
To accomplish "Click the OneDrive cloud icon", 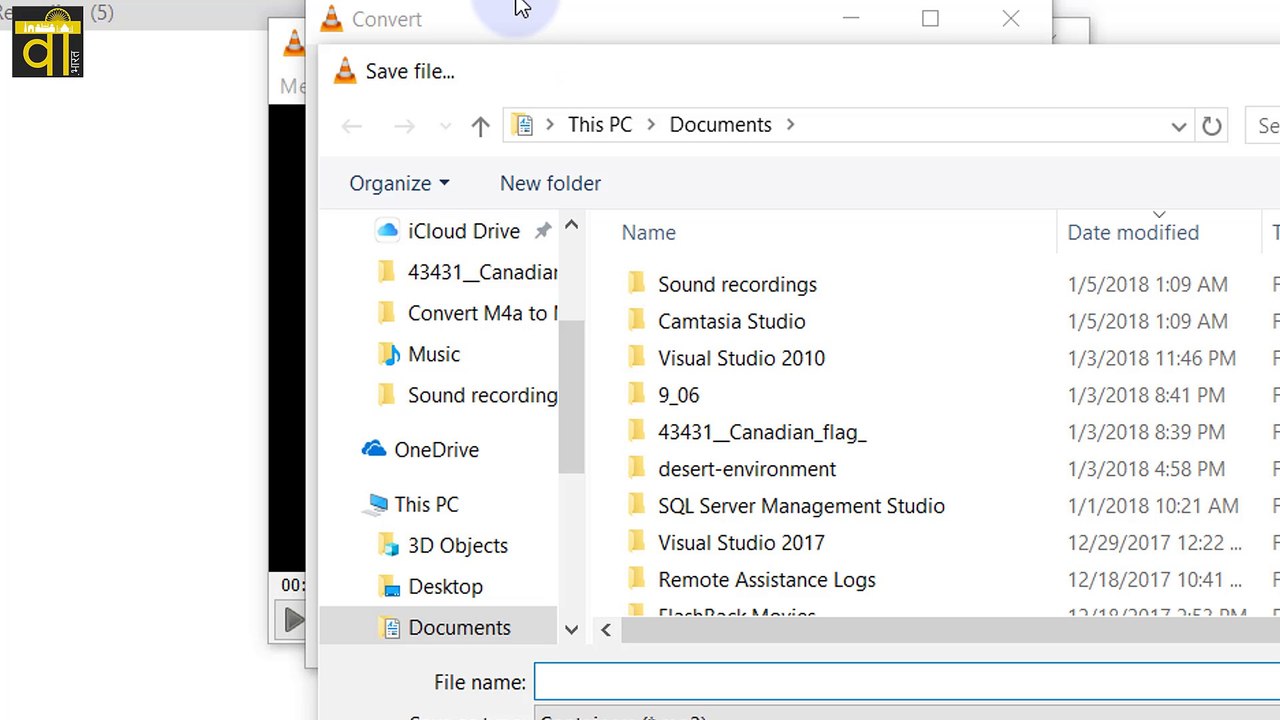I will point(374,449).
